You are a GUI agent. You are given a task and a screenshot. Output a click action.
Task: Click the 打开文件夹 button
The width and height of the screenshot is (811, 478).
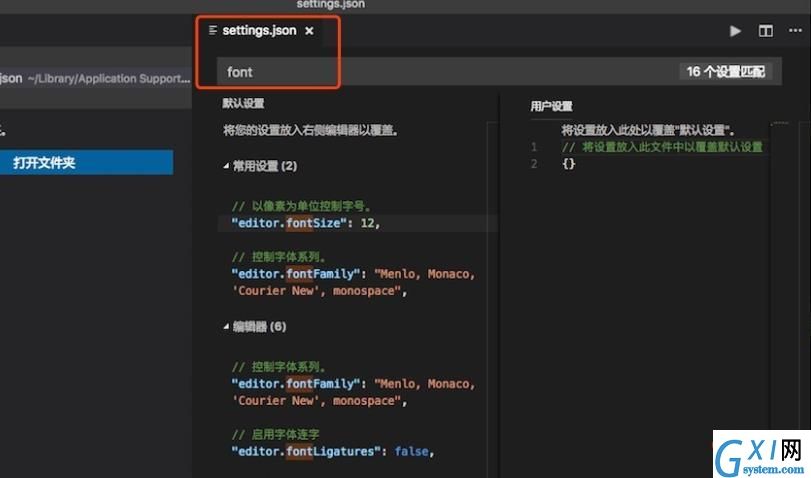pyautogui.click(x=86, y=162)
